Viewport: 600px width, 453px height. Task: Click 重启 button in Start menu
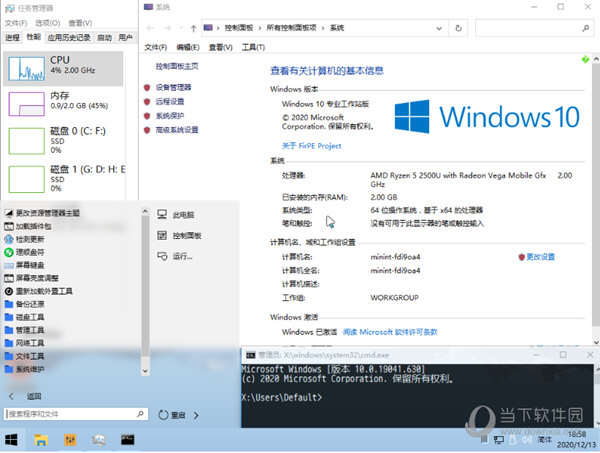[172, 416]
